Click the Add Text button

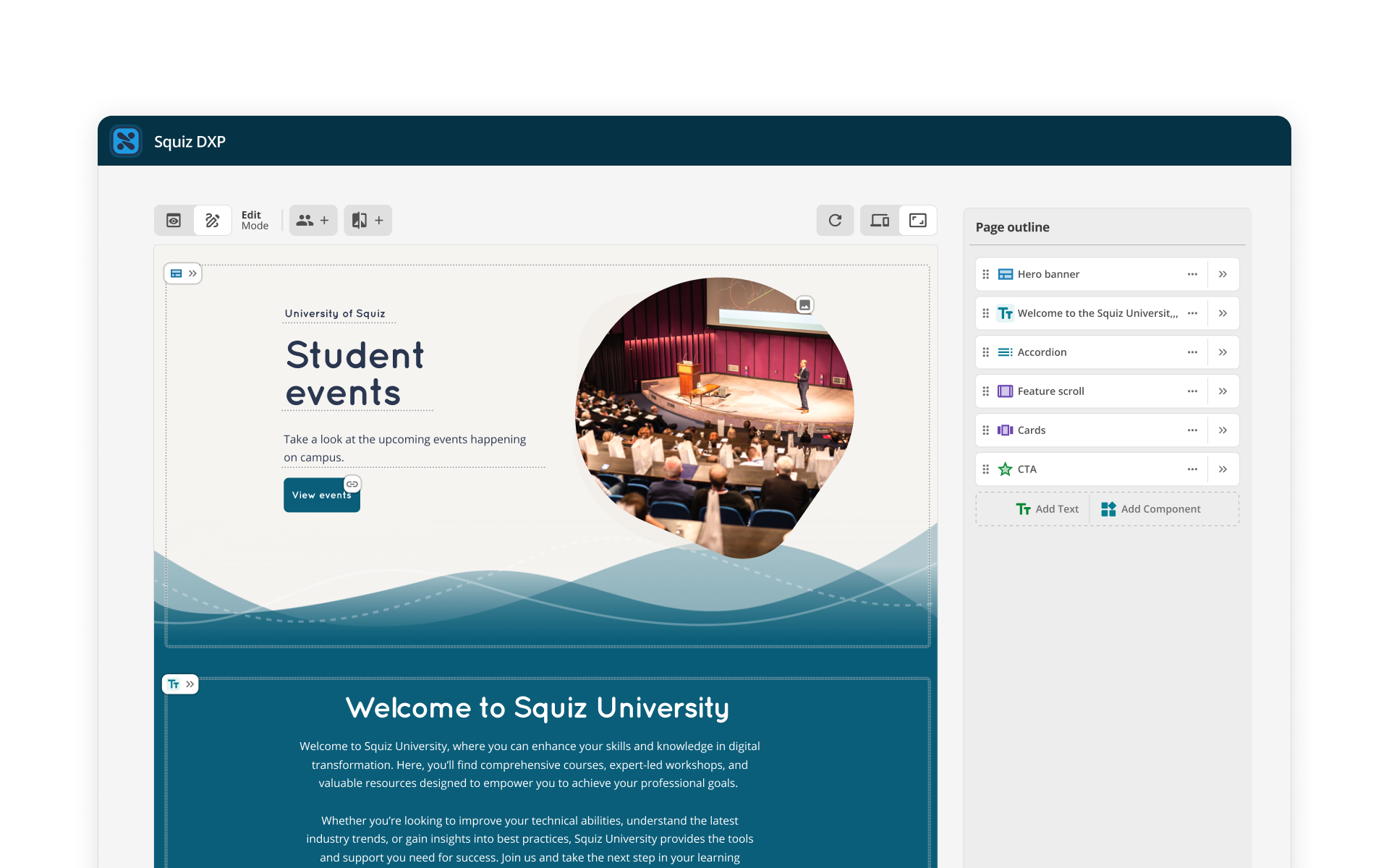coord(1046,509)
